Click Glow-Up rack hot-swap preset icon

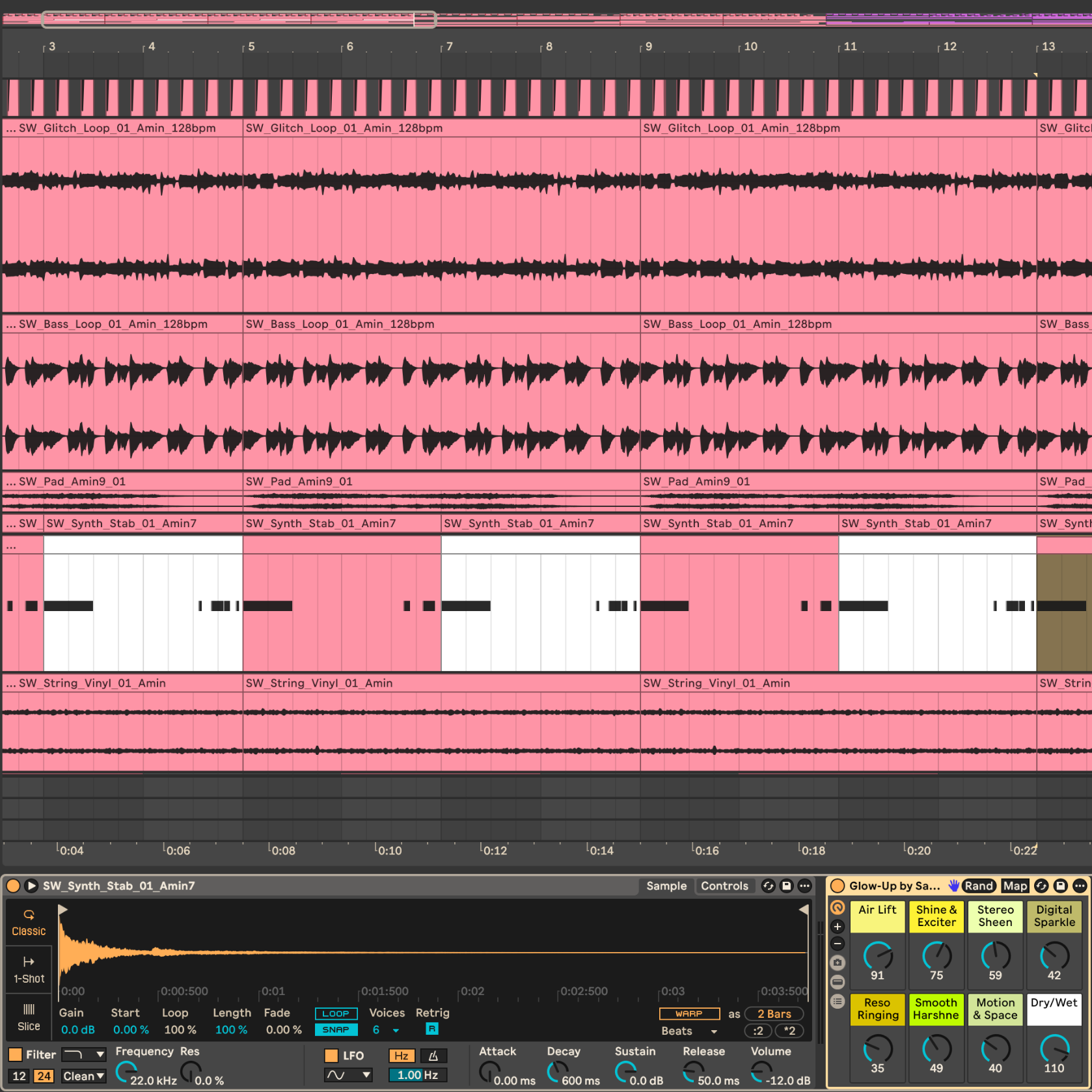1041,886
